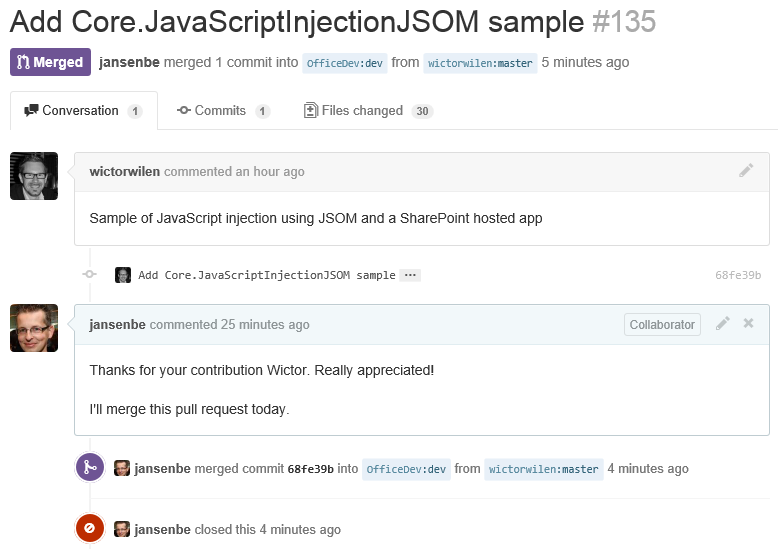778x549 pixels.
Task: Switch to the Commits tab
Action: 223,111
